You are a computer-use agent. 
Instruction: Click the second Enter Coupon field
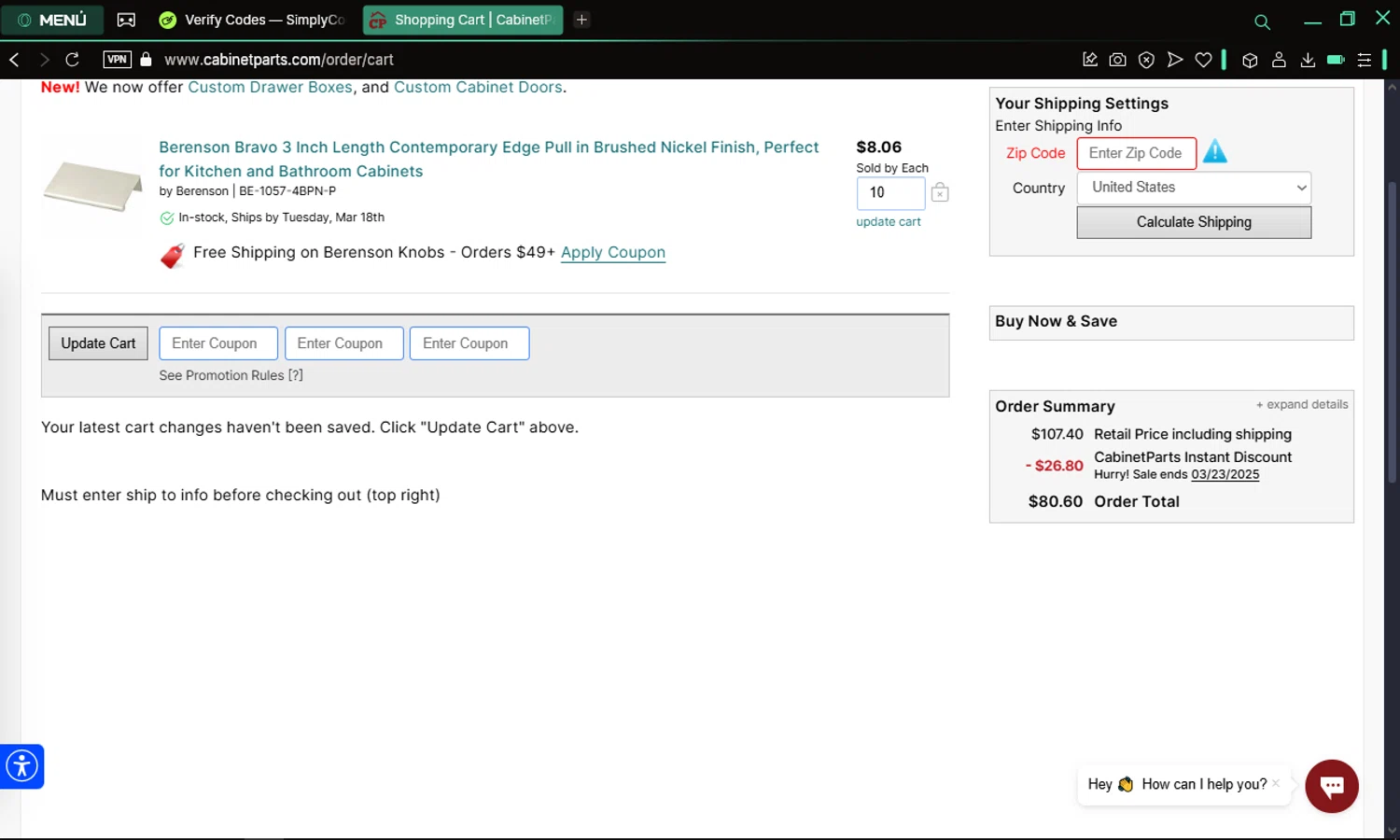(343, 343)
